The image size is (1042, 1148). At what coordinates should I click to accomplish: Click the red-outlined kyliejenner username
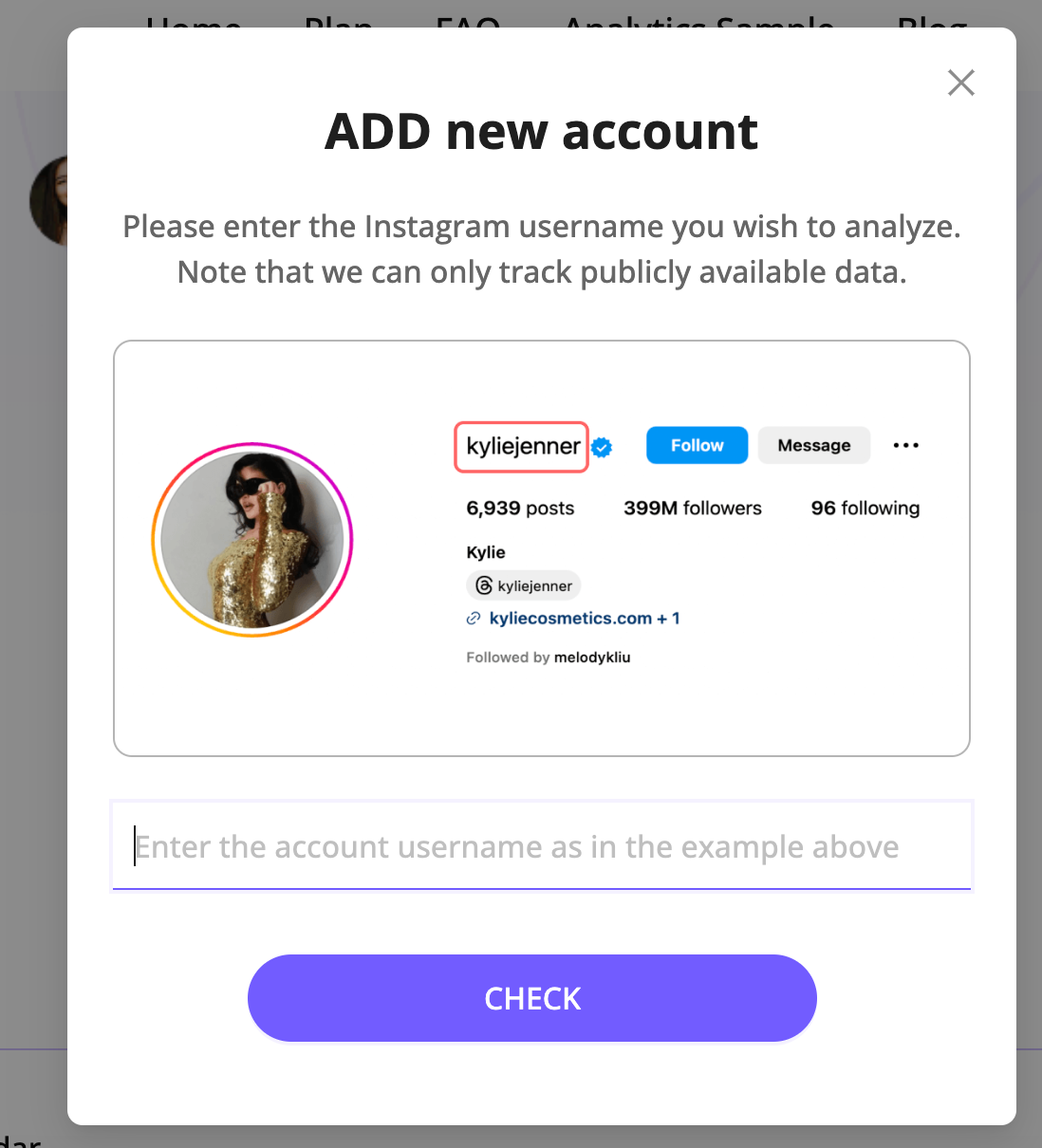click(x=522, y=446)
